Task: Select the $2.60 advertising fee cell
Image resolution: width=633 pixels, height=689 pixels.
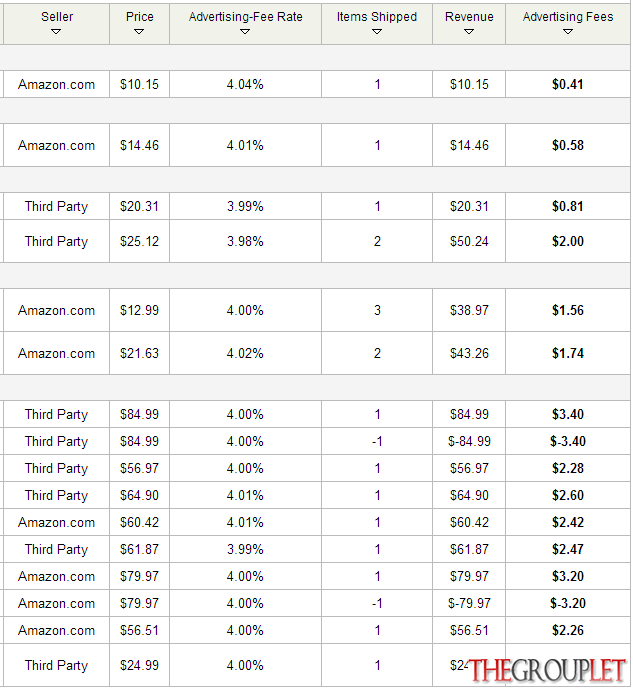Action: 568,495
